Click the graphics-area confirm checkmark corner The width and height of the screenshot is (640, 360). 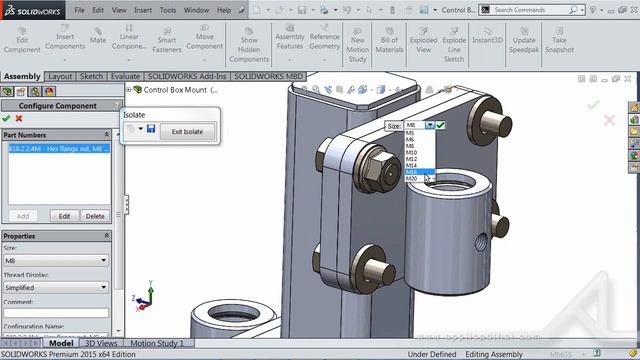593,105
